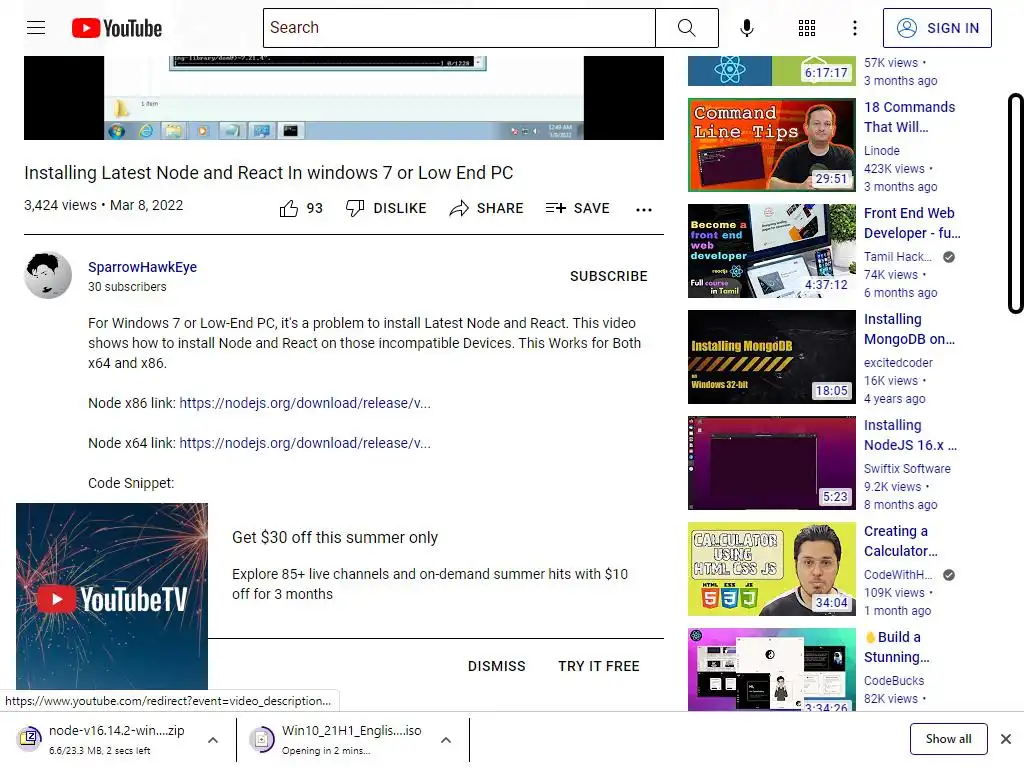Click the magnifier search button
Image resolution: width=1024 pixels, height=768 pixels.
686,27
